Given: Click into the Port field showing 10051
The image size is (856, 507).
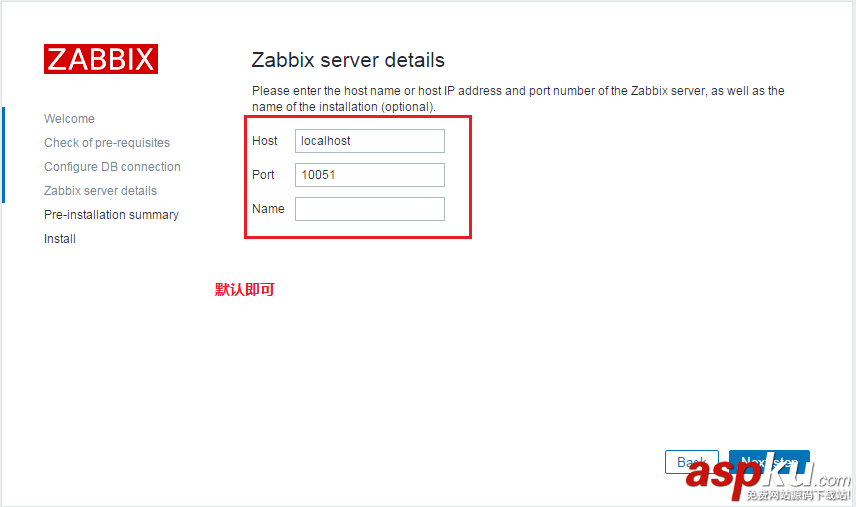Looking at the screenshot, I should (x=369, y=175).
